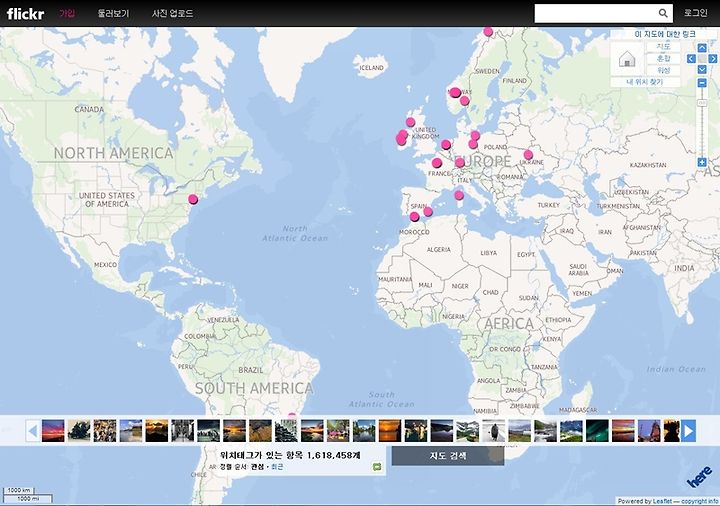Open the green aurora thumbnail

click(x=597, y=431)
